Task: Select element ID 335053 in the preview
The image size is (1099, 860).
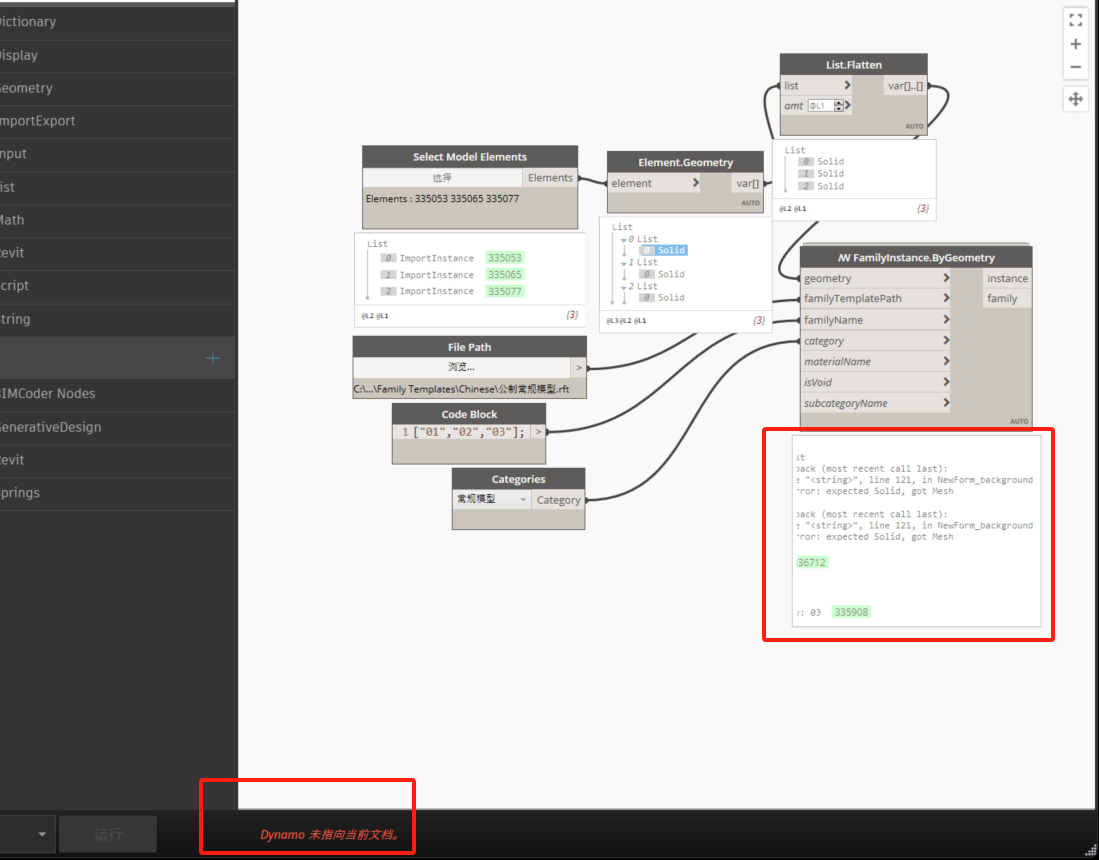Action: [505, 258]
